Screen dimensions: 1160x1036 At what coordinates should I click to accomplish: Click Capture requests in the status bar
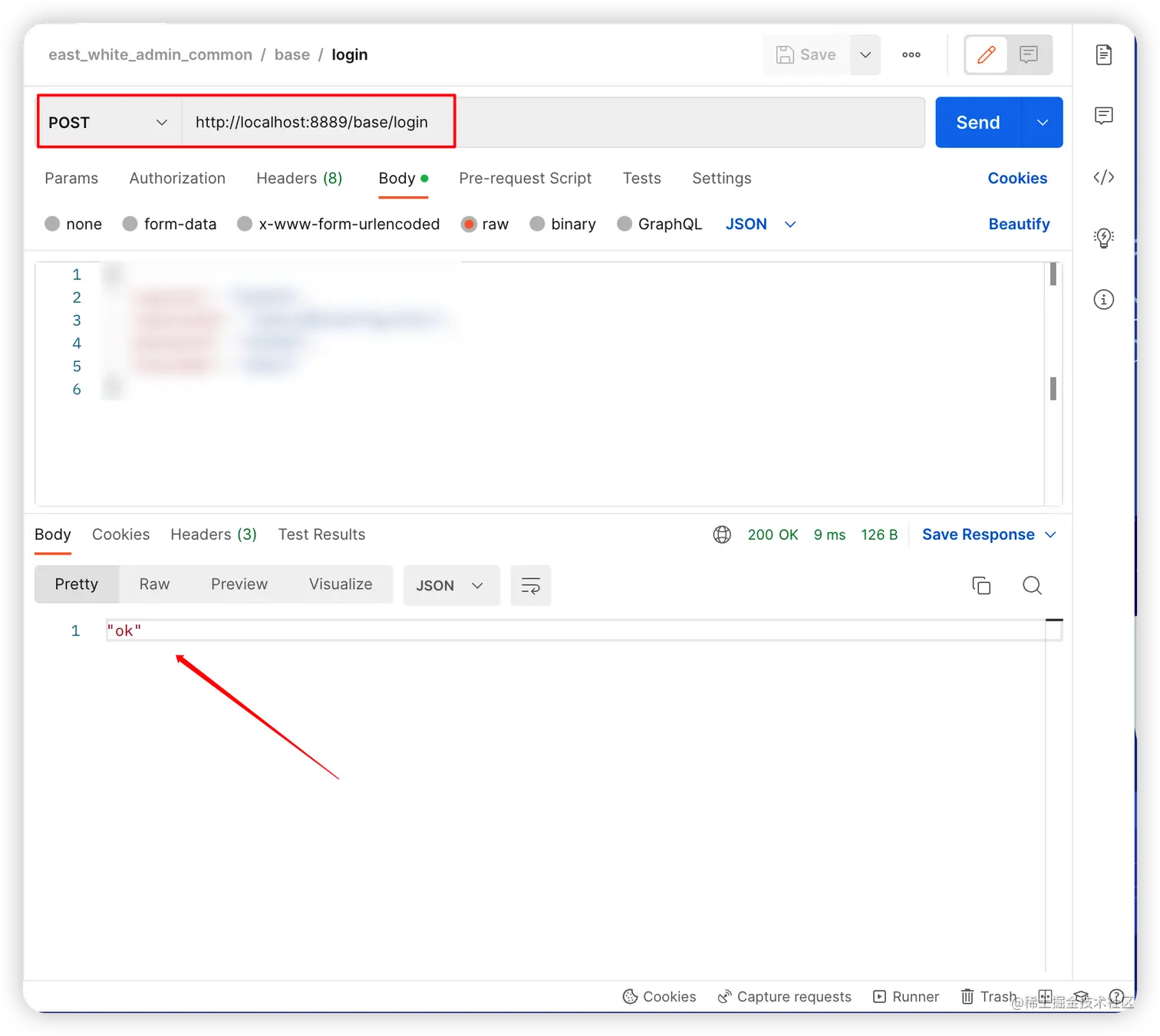pyautogui.click(x=785, y=996)
